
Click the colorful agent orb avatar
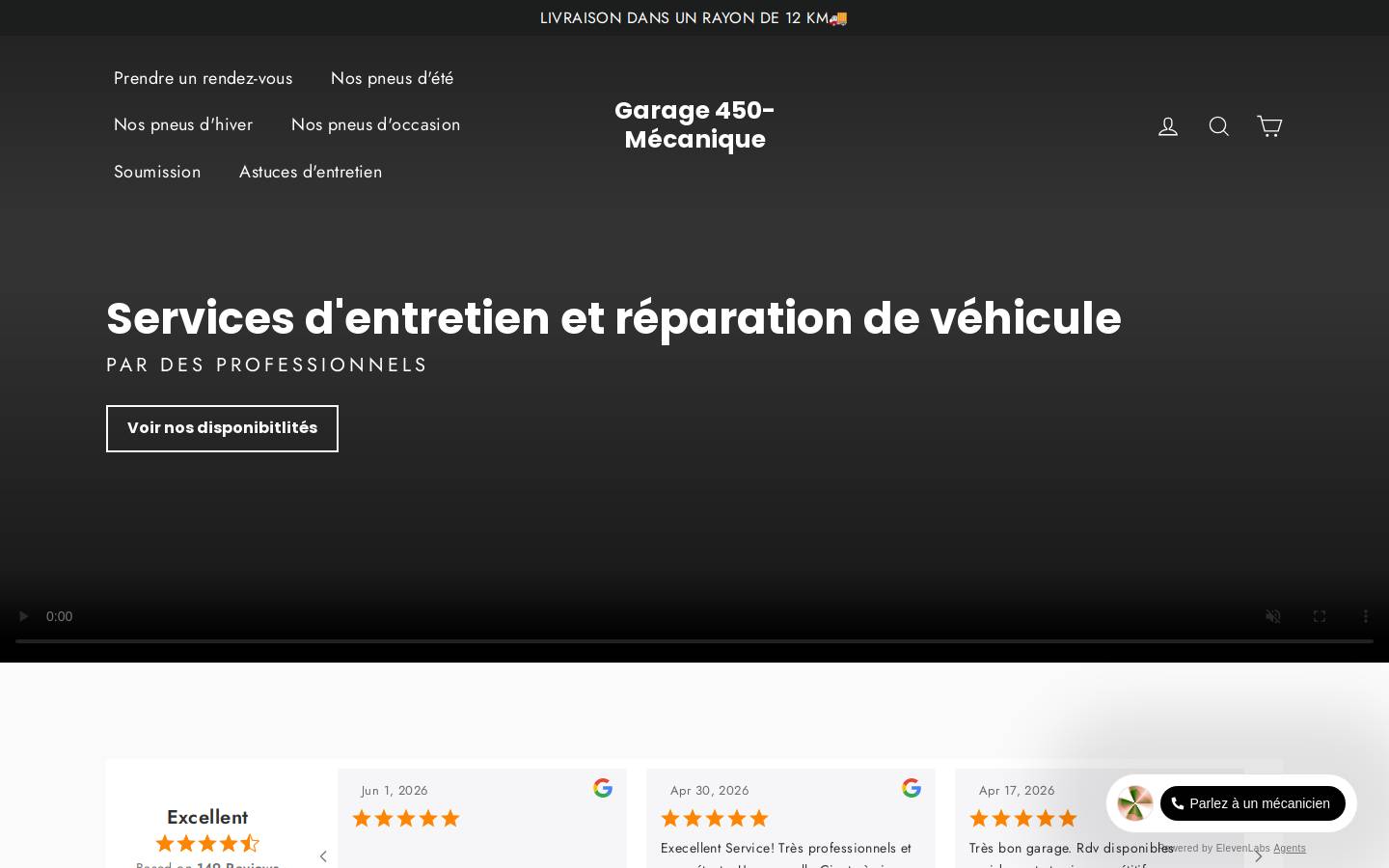1135,803
